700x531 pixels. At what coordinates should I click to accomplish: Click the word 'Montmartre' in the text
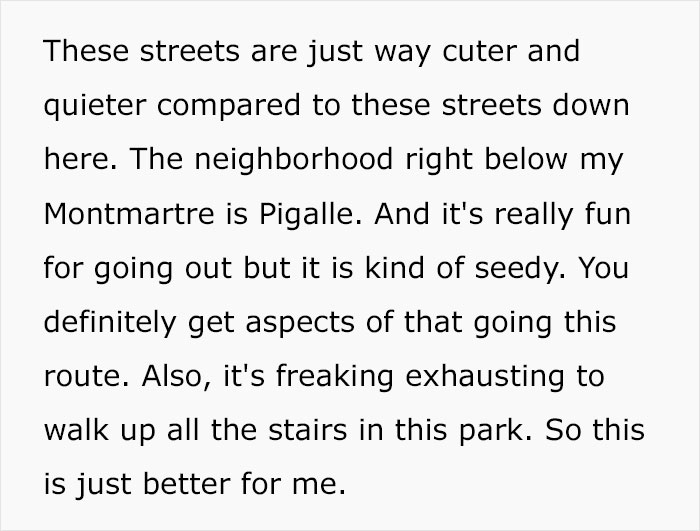(x=129, y=214)
